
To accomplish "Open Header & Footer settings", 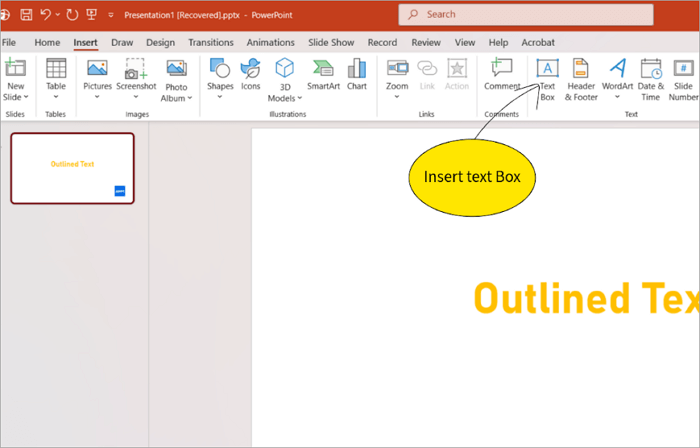I will pos(581,78).
